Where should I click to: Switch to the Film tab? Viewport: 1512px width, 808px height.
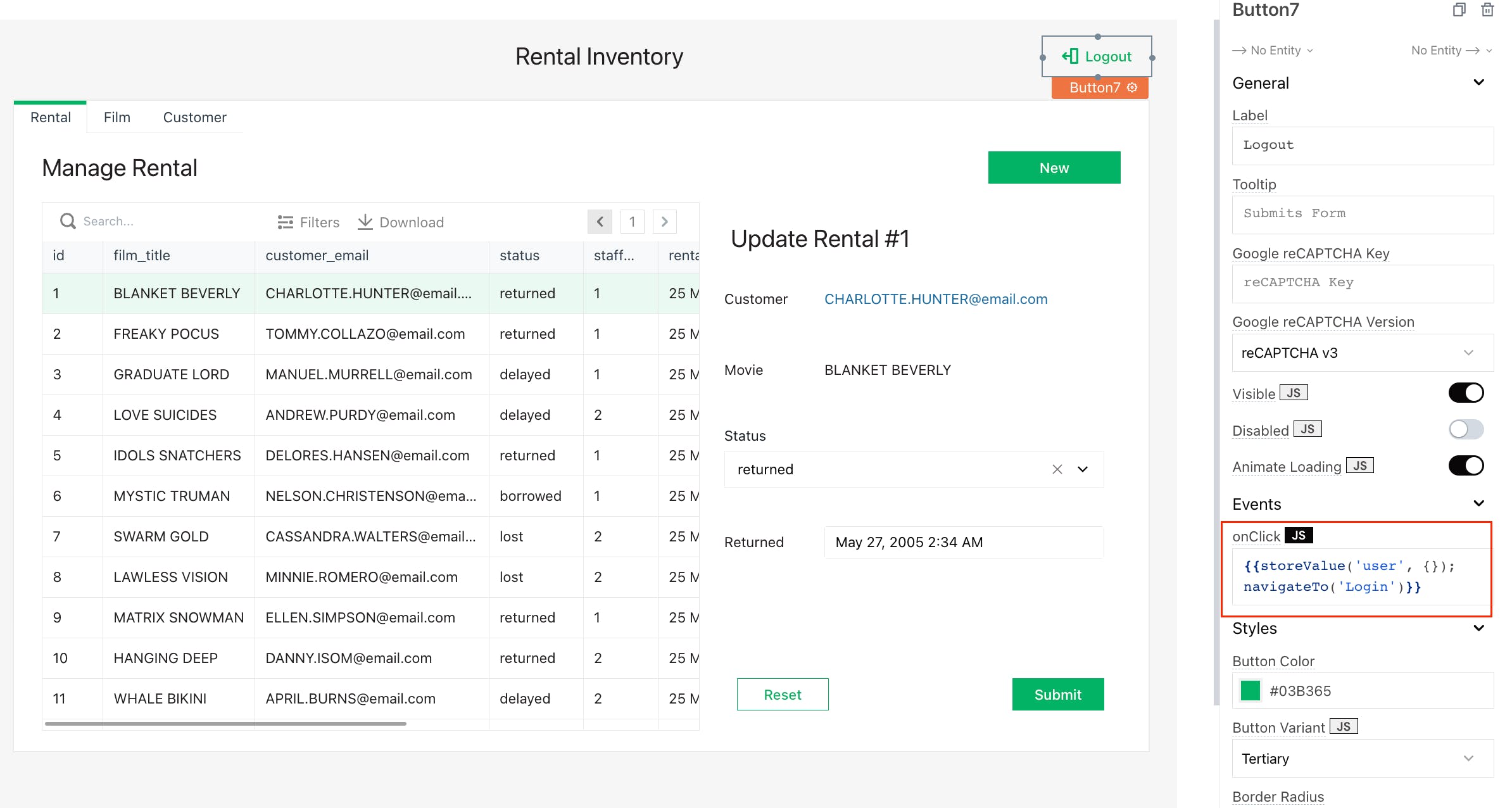click(x=117, y=117)
